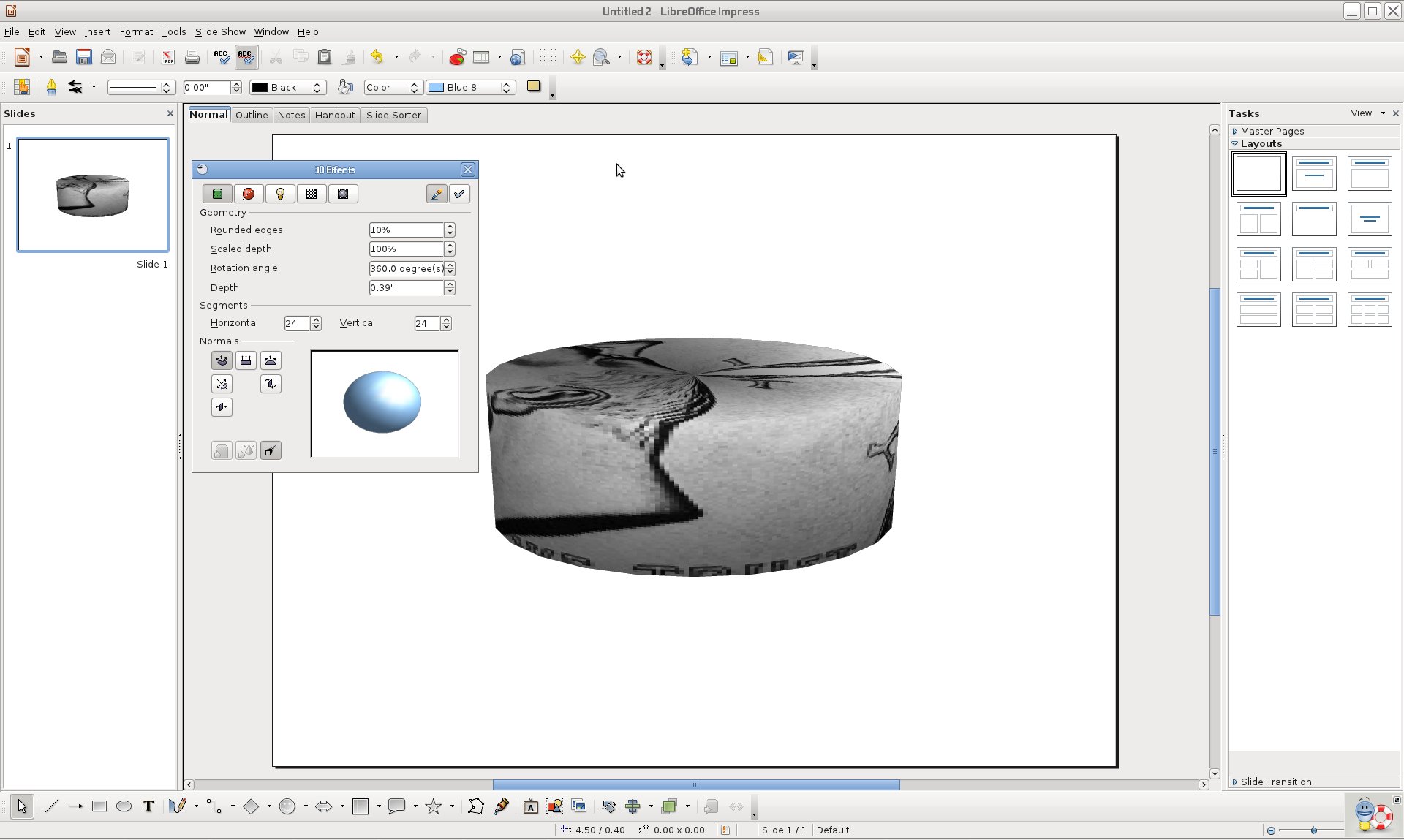
Task: Click the vertical scrollbar thumb
Action: tap(1215, 451)
